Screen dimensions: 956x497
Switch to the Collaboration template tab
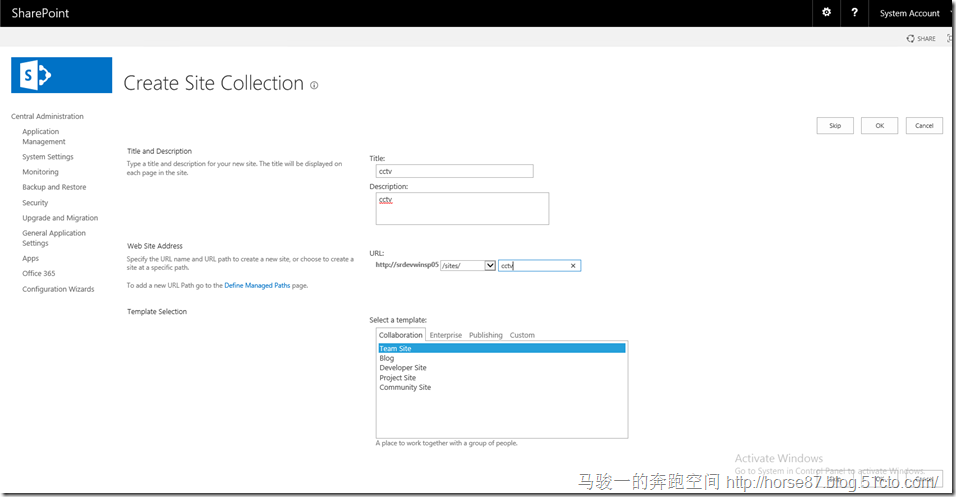pyautogui.click(x=401, y=335)
